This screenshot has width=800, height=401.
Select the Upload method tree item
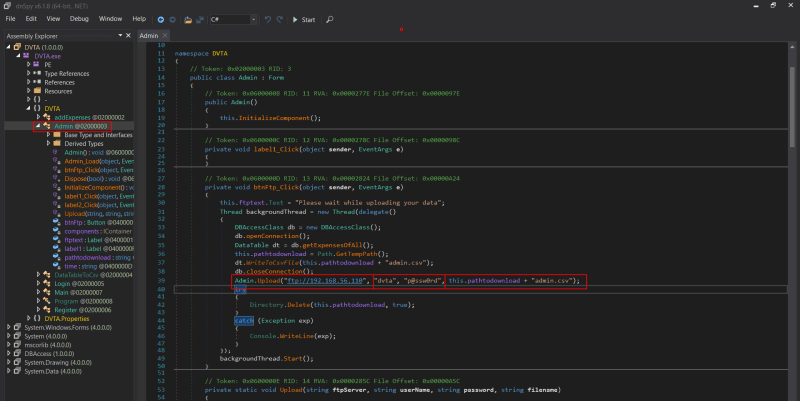[98, 214]
